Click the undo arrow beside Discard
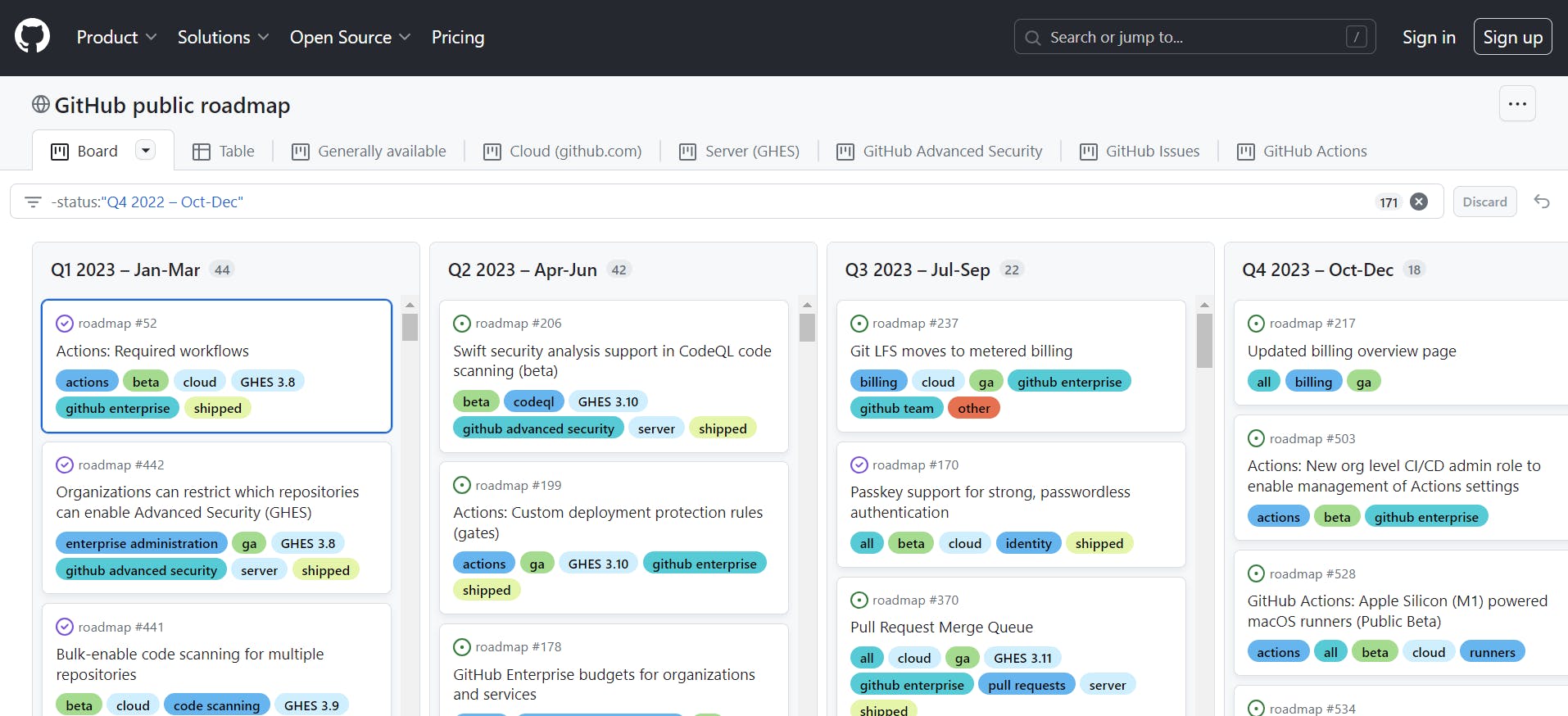1568x716 pixels. tap(1542, 202)
